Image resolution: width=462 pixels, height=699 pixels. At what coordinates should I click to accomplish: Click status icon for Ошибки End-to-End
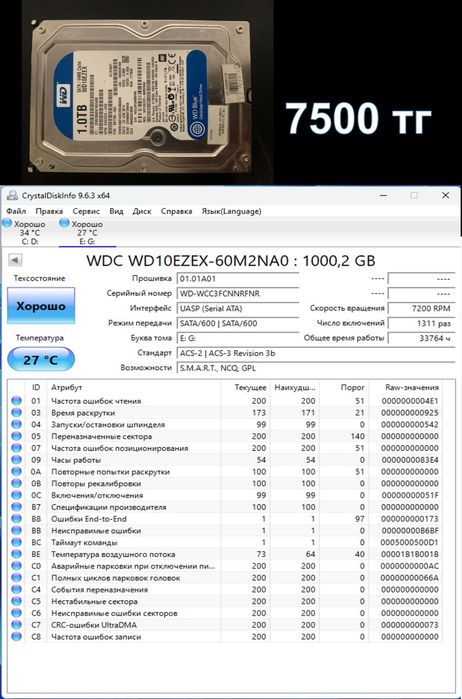pos(16,519)
